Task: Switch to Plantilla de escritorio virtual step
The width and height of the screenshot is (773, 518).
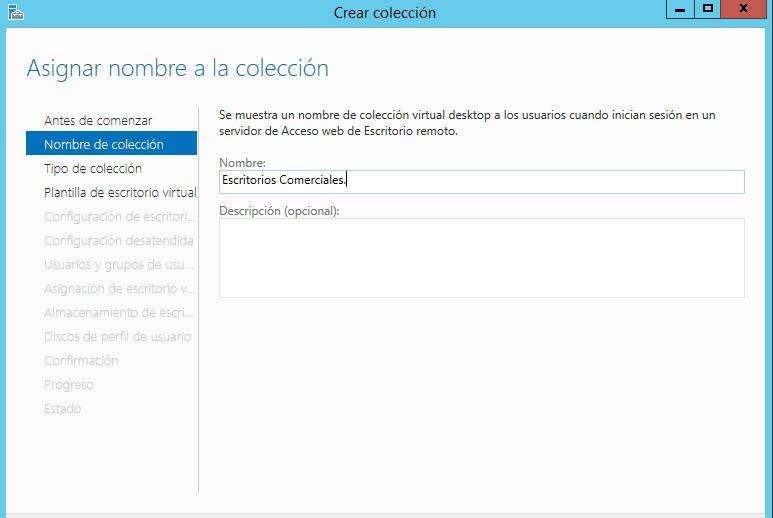Action: coord(120,193)
